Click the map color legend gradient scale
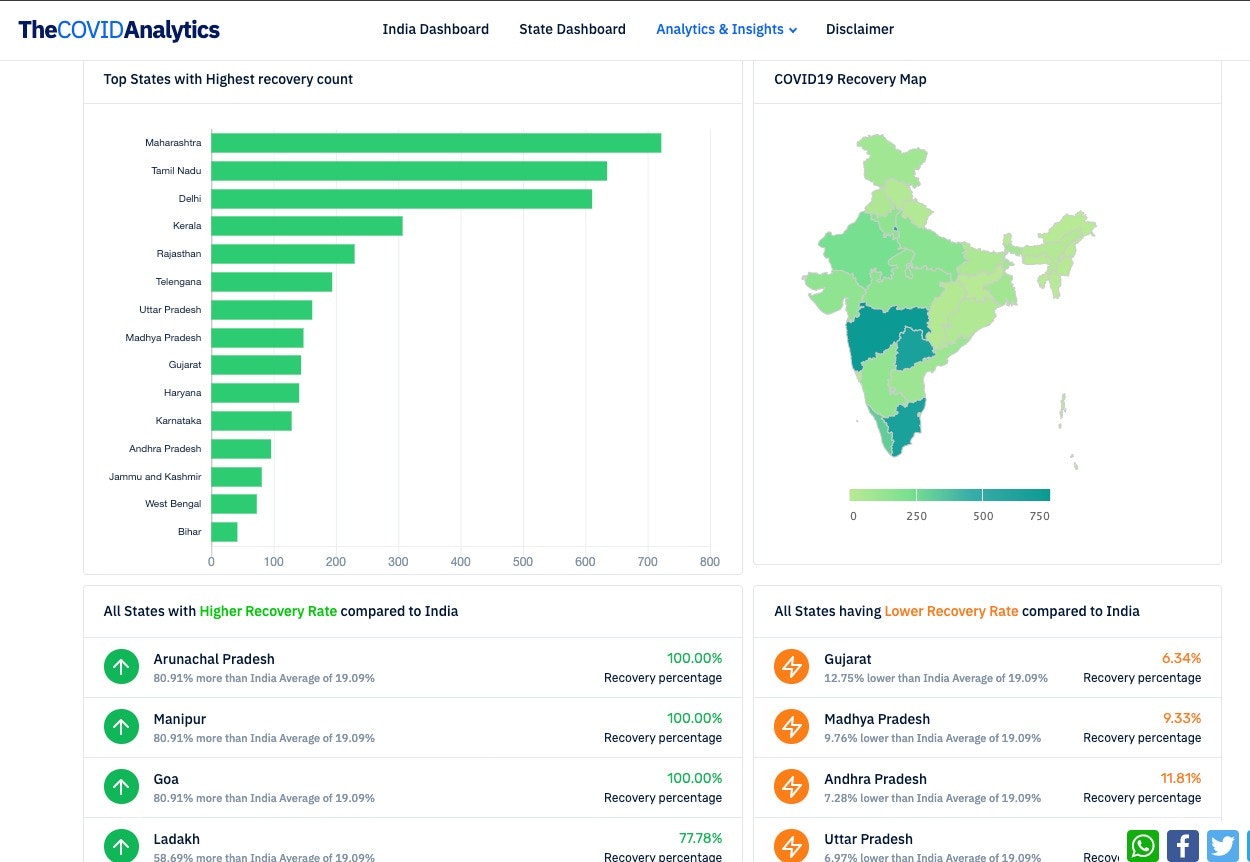The image size is (1250, 862). point(948,494)
